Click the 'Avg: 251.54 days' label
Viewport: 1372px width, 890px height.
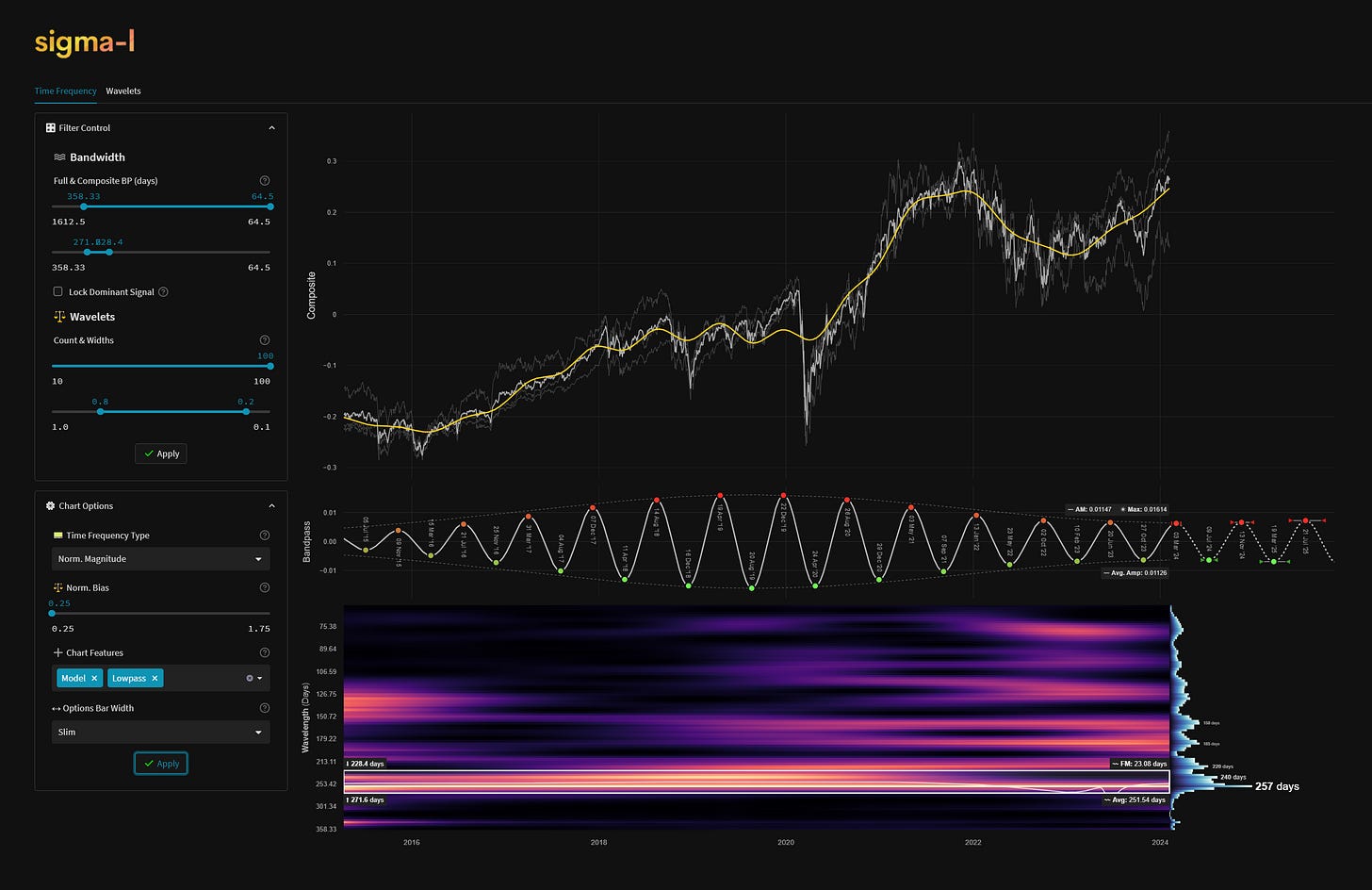click(x=1137, y=799)
